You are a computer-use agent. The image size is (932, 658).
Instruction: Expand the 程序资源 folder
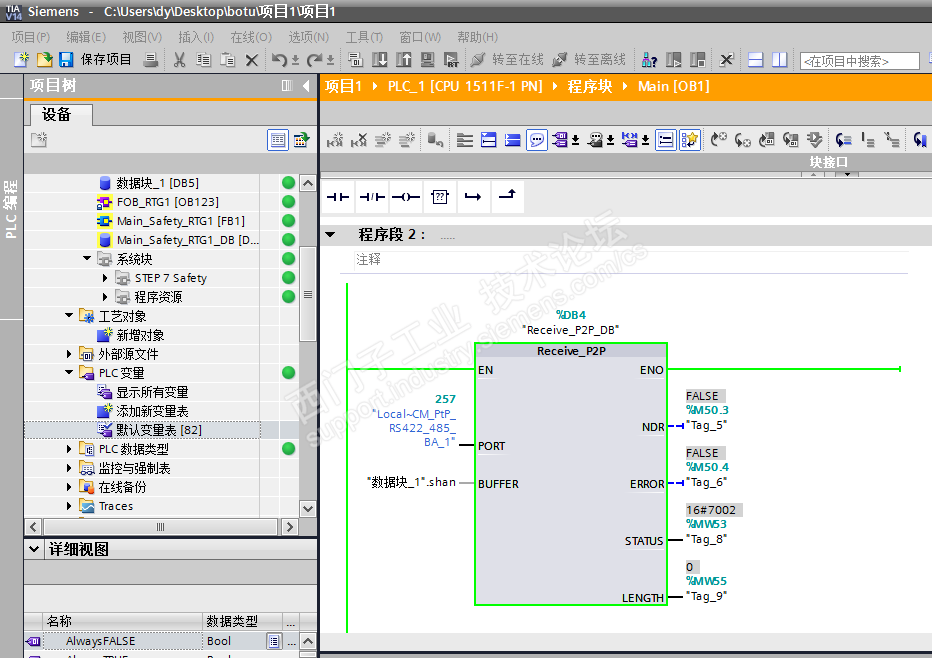click(105, 297)
